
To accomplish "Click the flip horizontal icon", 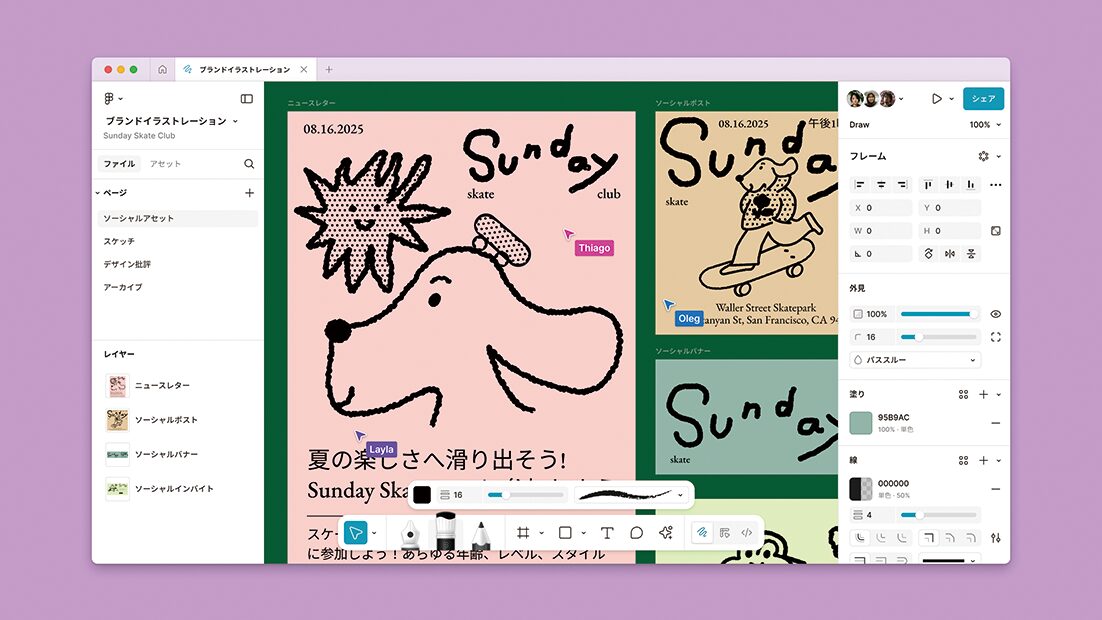I will (x=950, y=254).
